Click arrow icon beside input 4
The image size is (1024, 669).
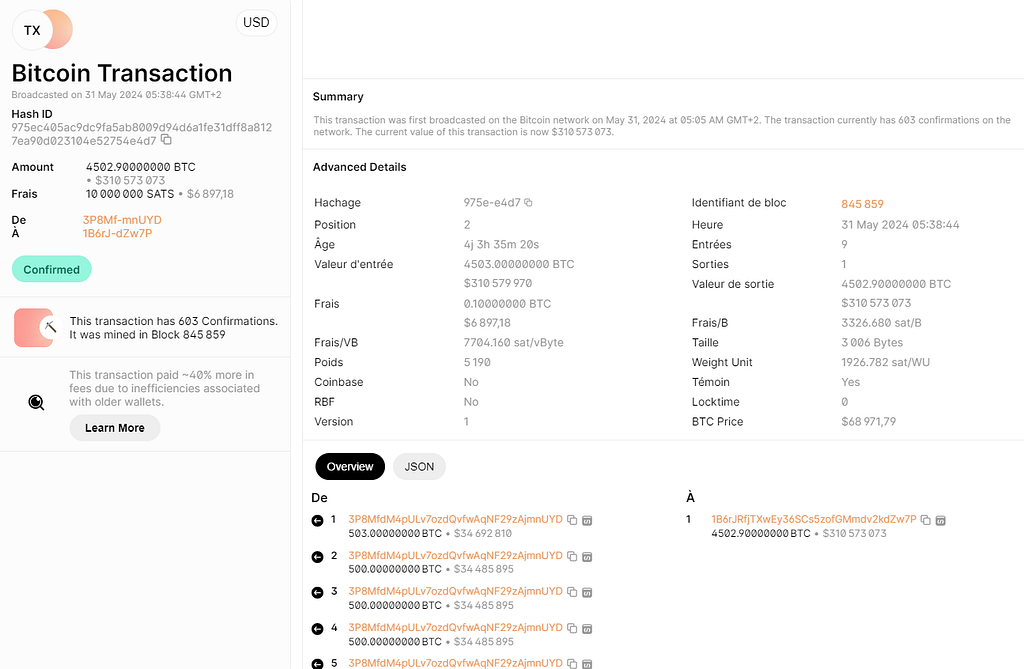(x=317, y=628)
